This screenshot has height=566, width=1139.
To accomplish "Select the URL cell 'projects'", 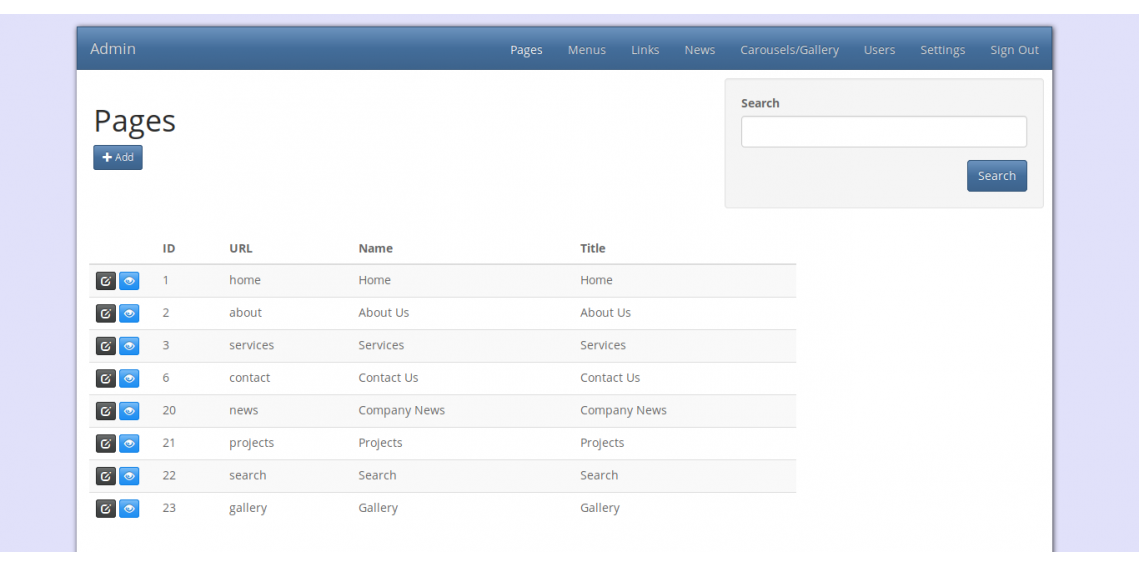I will coord(252,443).
